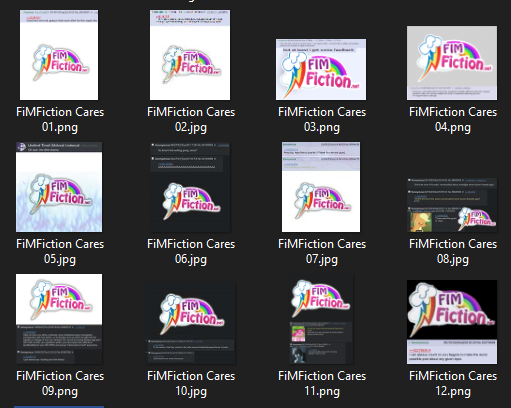Click the file name label FiMFiction Cares 04.png

click(453, 119)
